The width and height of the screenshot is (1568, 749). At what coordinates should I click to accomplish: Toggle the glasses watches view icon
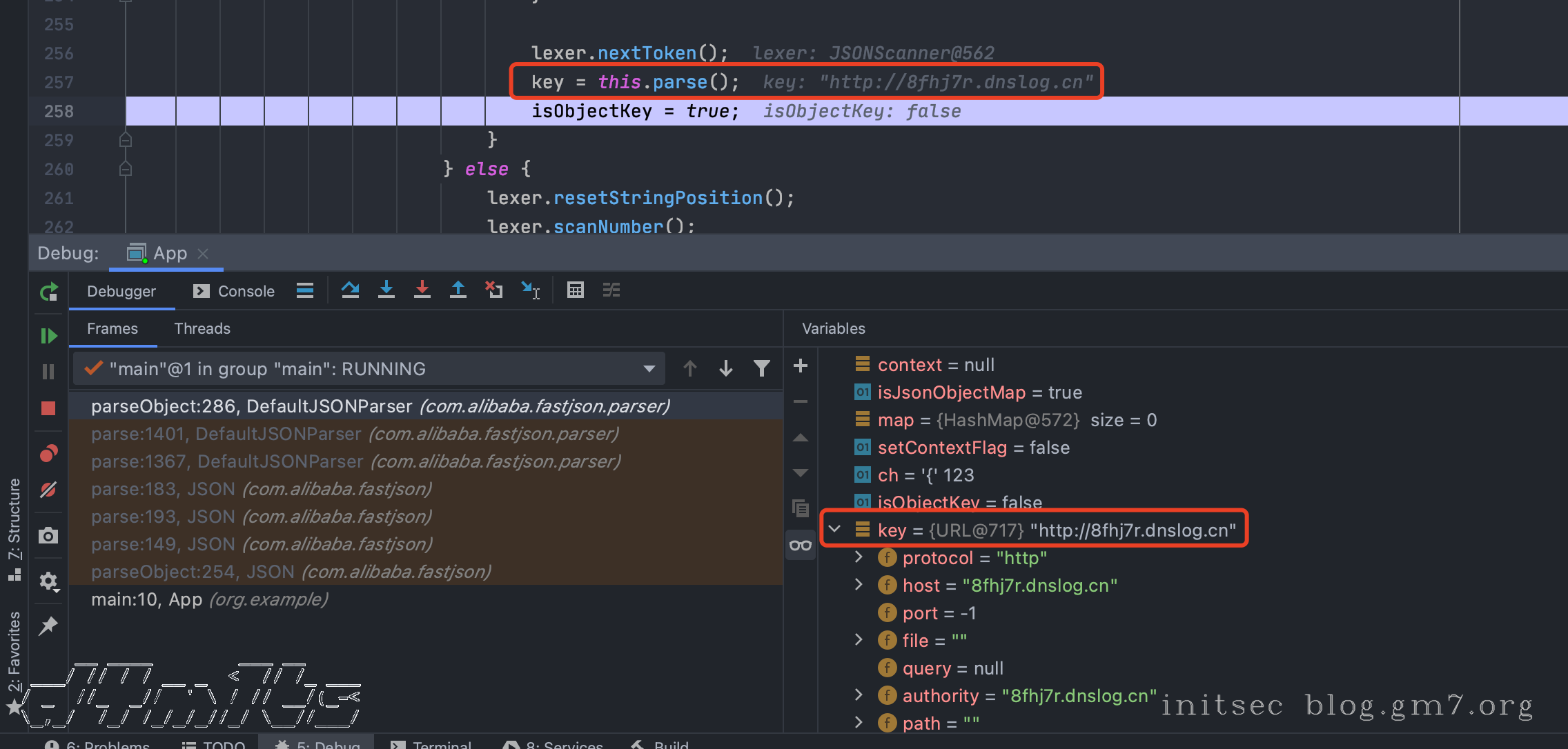pos(801,546)
